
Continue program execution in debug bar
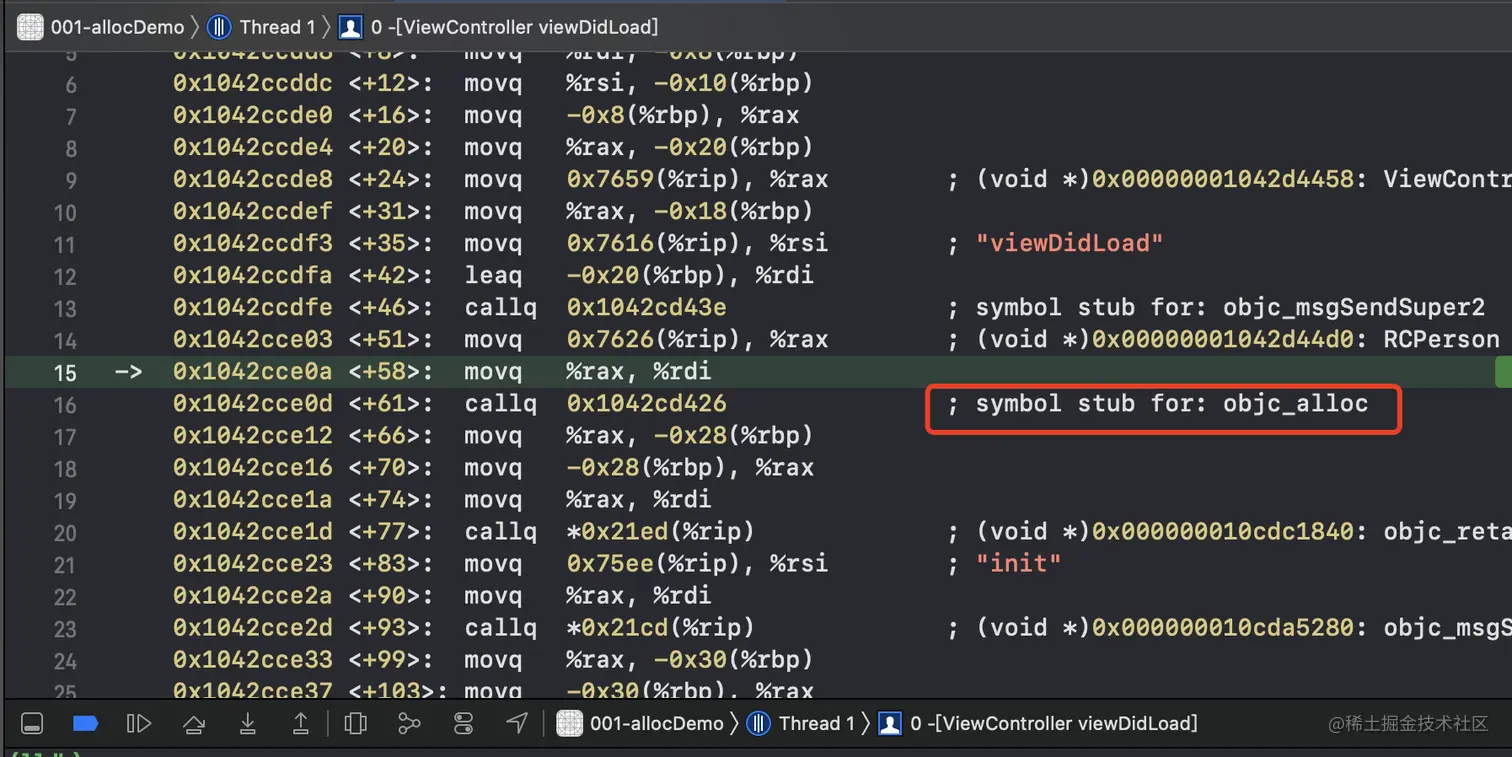point(139,723)
